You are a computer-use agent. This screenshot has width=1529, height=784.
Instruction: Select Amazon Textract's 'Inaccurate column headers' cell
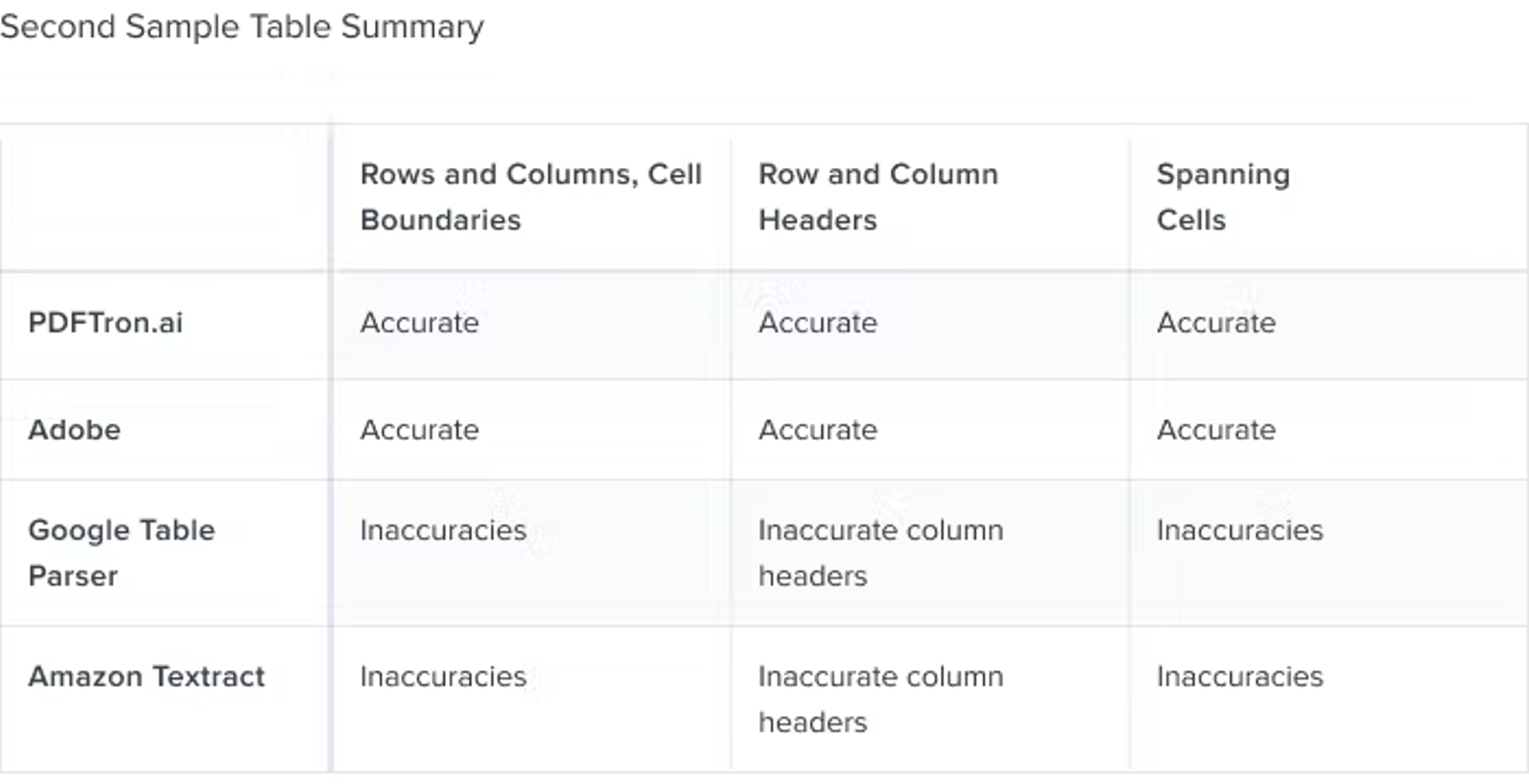pos(880,699)
